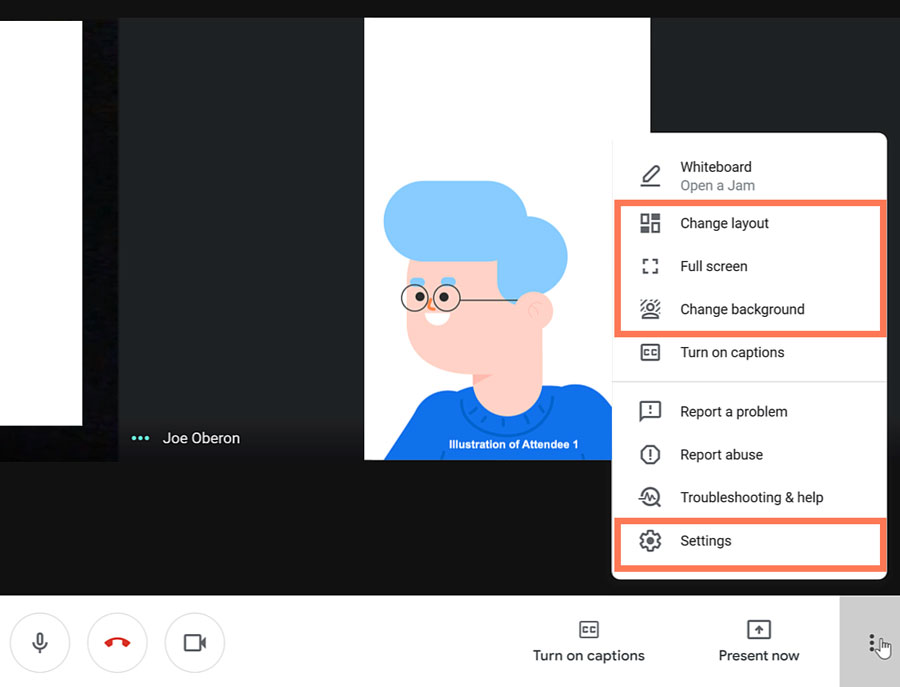900x687 pixels.
Task: Click the red hang up icon
Action: (x=117, y=642)
